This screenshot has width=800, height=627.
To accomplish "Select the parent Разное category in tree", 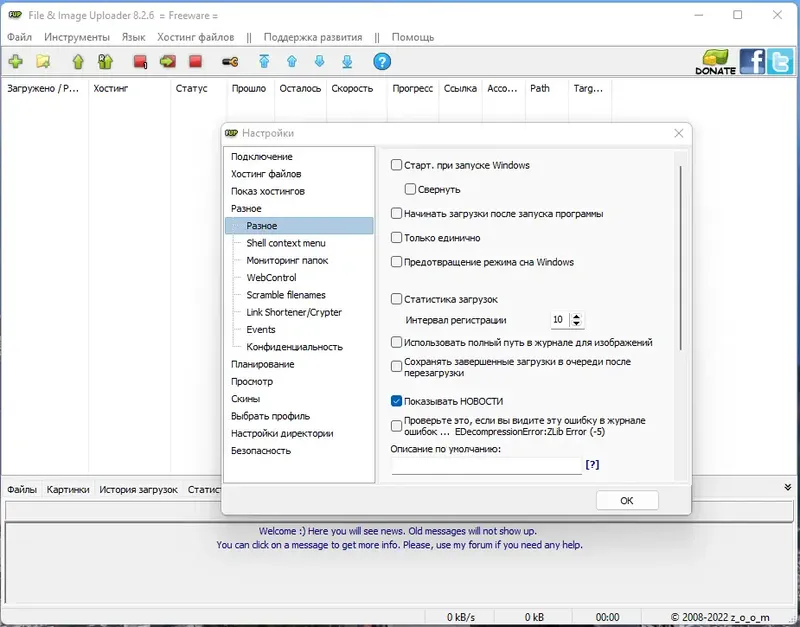I will pos(246,209).
